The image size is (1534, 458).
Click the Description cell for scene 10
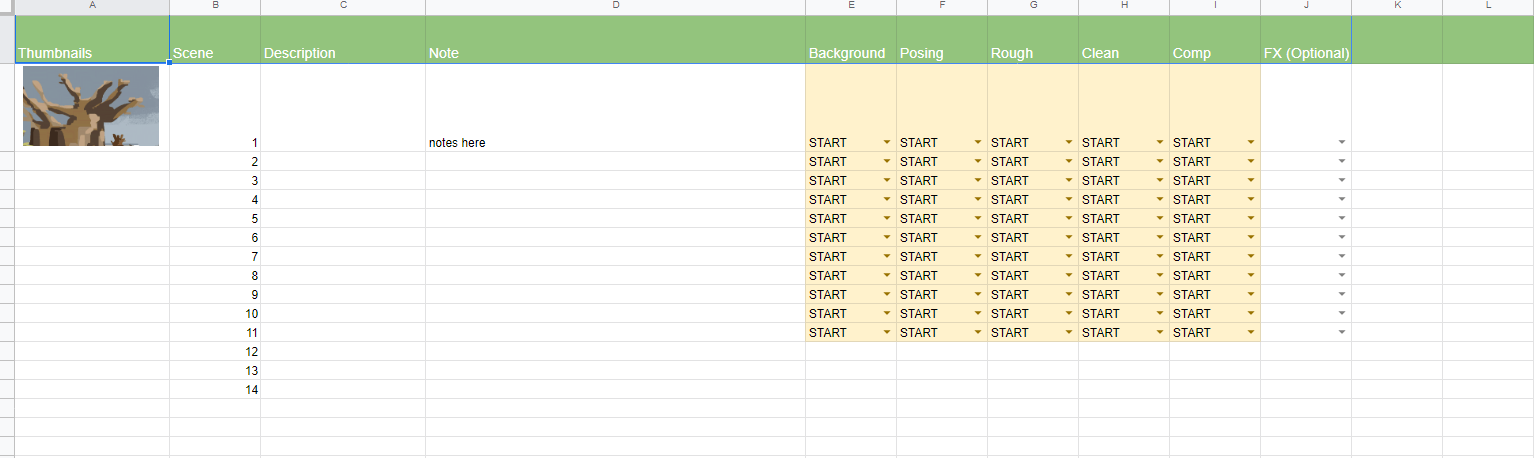click(x=343, y=314)
